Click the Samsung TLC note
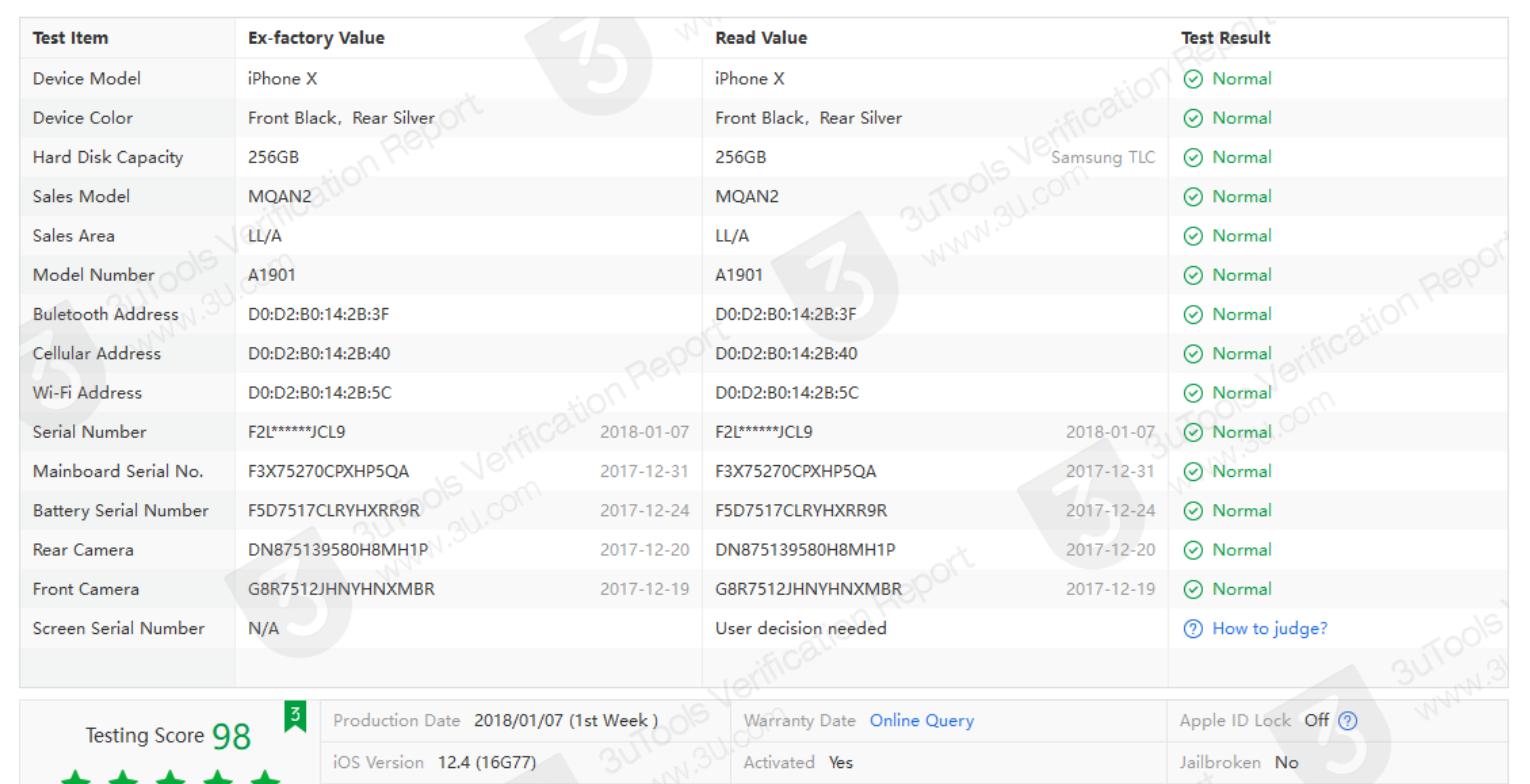 [x=1103, y=157]
